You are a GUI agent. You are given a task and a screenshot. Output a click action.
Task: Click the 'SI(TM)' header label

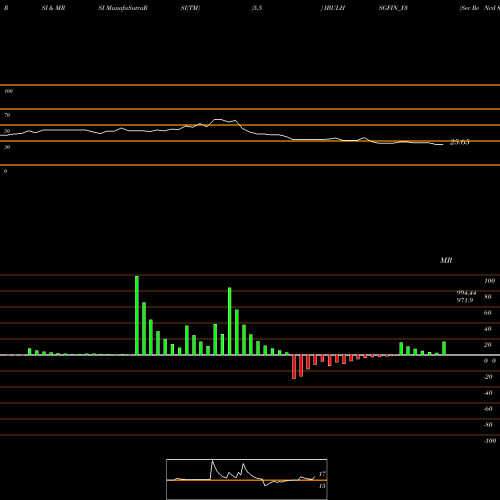coord(190,8)
